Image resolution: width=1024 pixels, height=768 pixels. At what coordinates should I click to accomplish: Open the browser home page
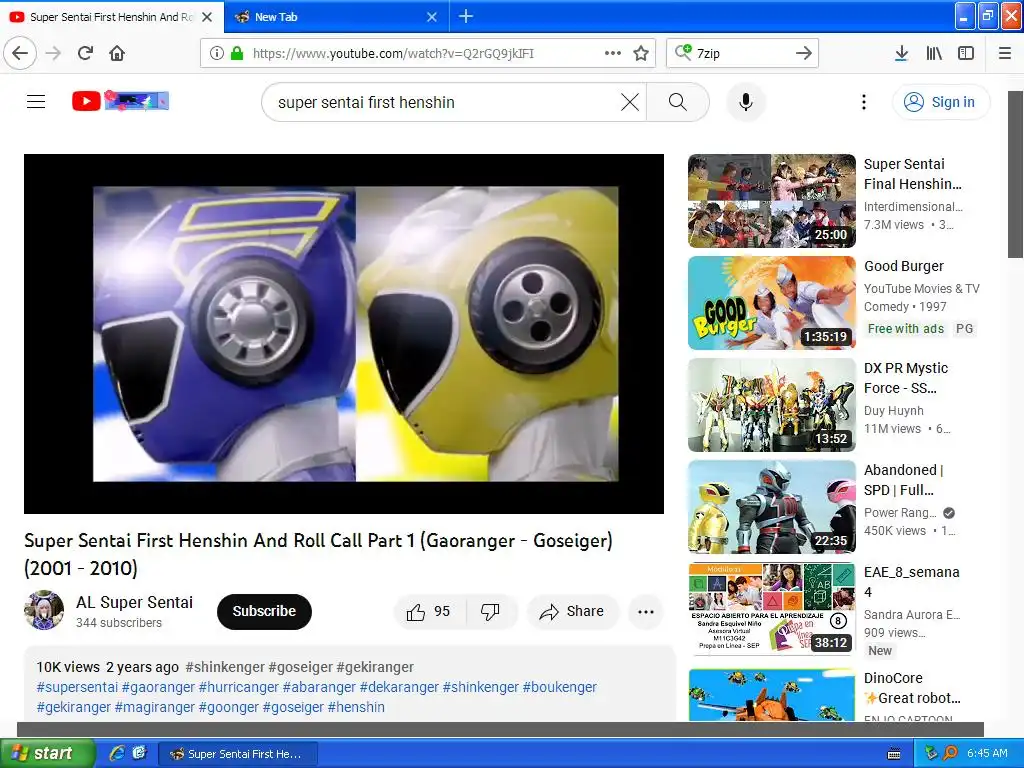click(117, 53)
